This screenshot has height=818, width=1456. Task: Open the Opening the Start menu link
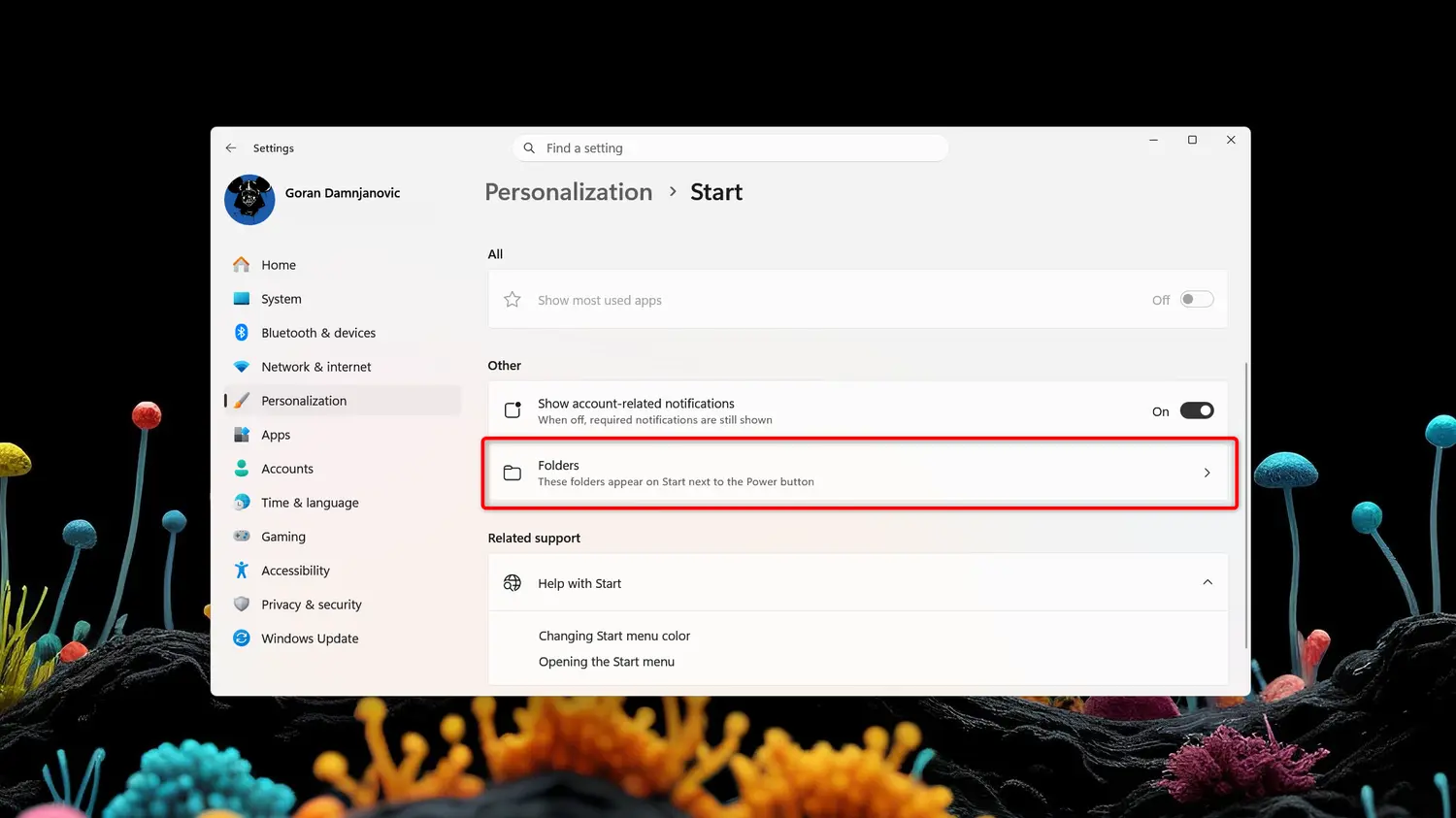tap(607, 662)
